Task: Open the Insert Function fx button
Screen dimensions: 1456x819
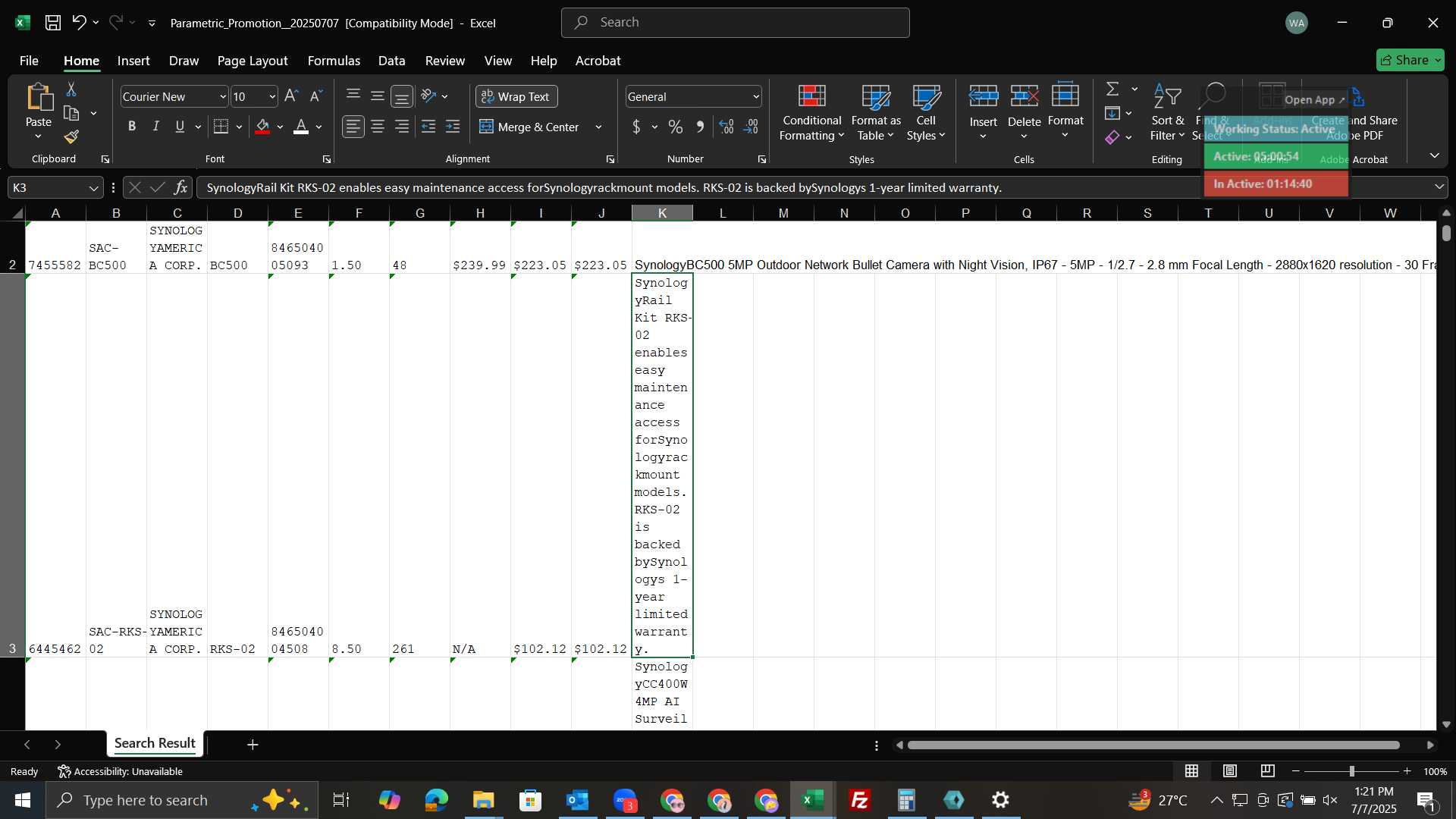Action: [x=180, y=187]
